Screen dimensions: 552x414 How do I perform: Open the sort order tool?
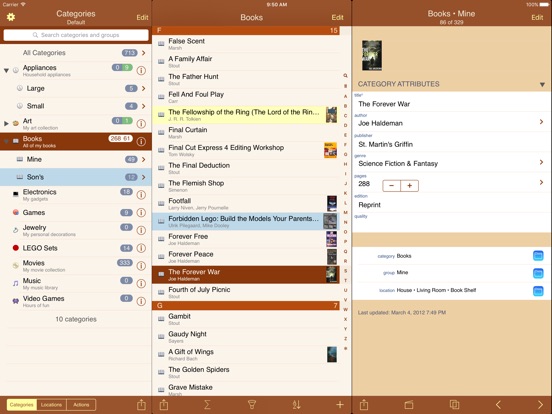(296, 404)
